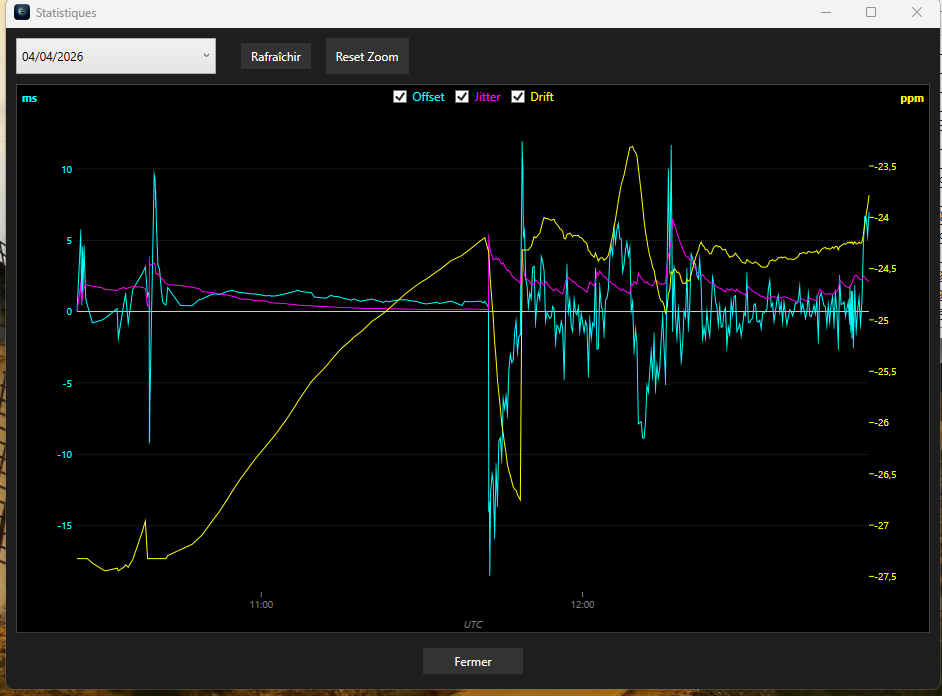
Task: Click the cyan Offset legend label
Action: pos(428,97)
